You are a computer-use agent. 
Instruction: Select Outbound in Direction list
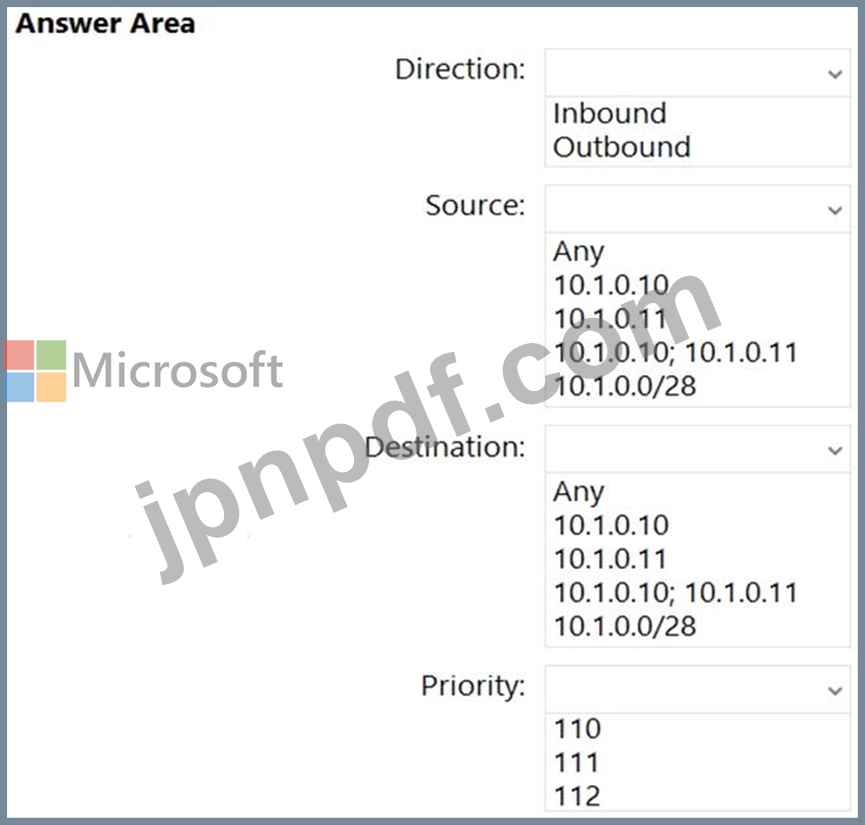[x=621, y=147]
